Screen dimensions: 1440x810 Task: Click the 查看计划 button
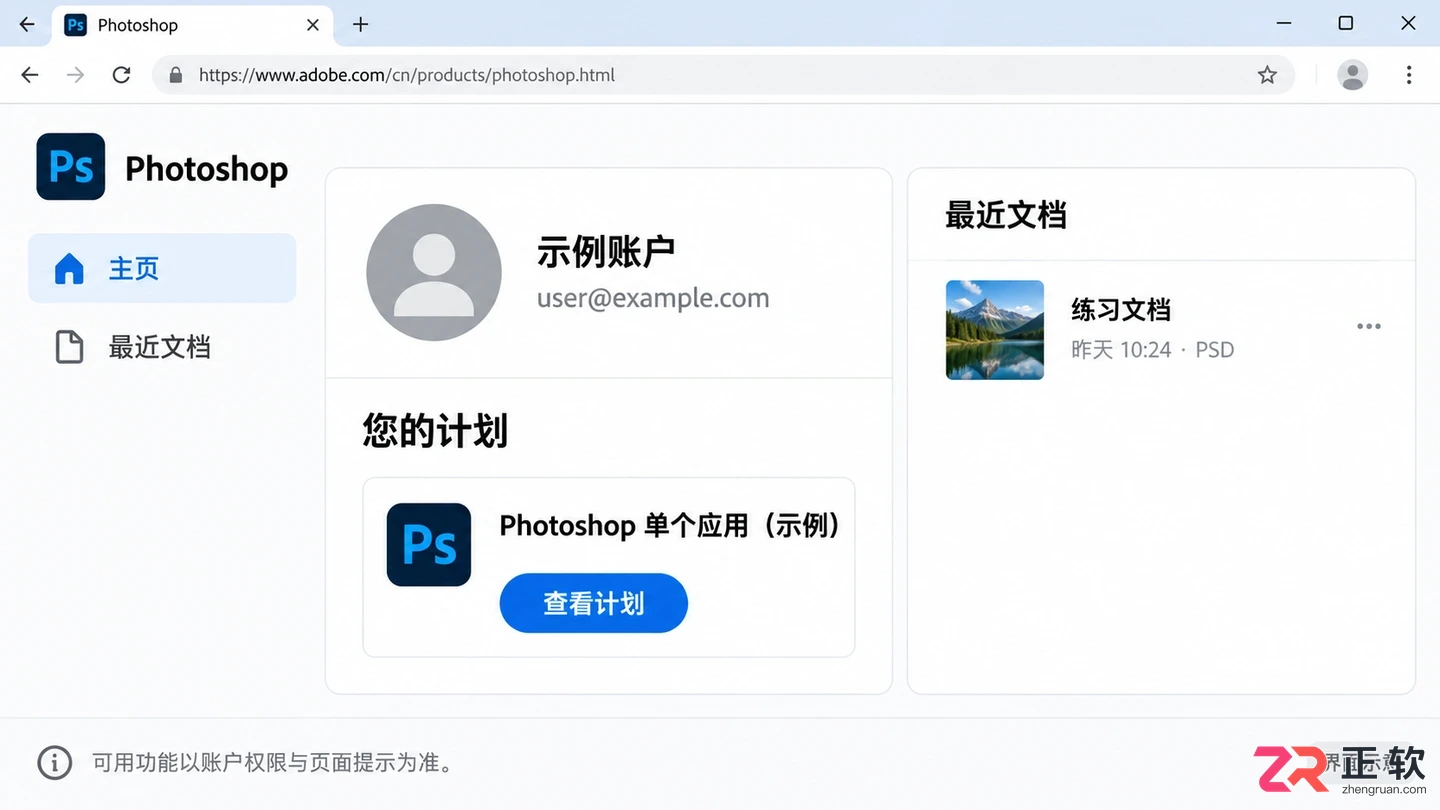point(594,603)
